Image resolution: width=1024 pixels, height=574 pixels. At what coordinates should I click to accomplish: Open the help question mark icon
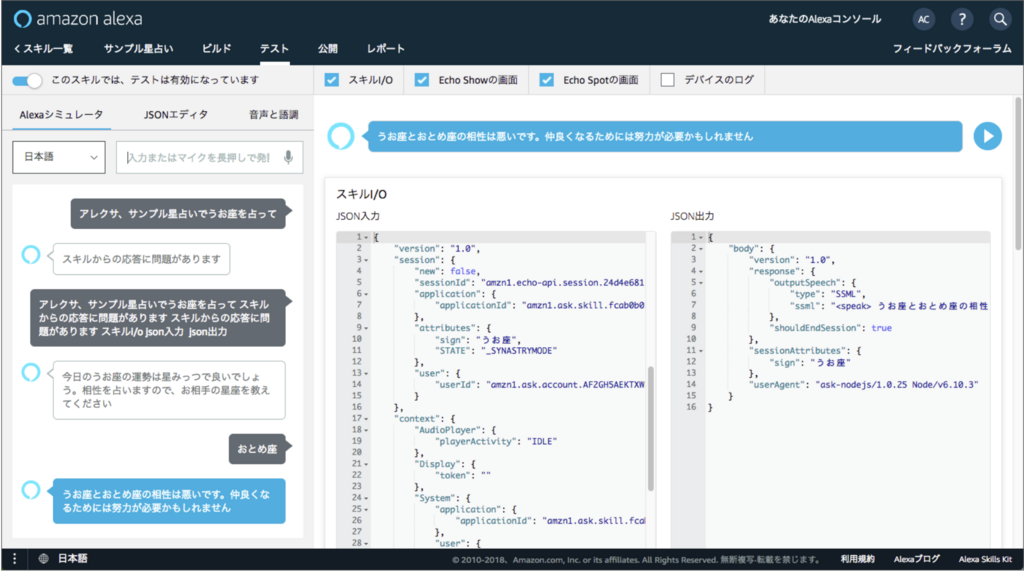click(x=962, y=19)
